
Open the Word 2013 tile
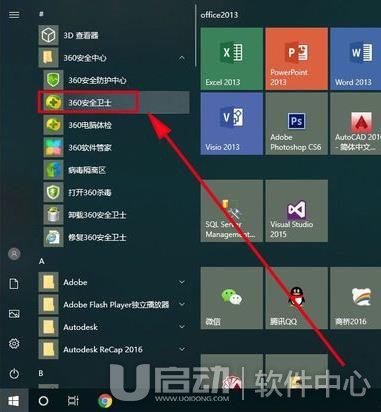coord(356,59)
